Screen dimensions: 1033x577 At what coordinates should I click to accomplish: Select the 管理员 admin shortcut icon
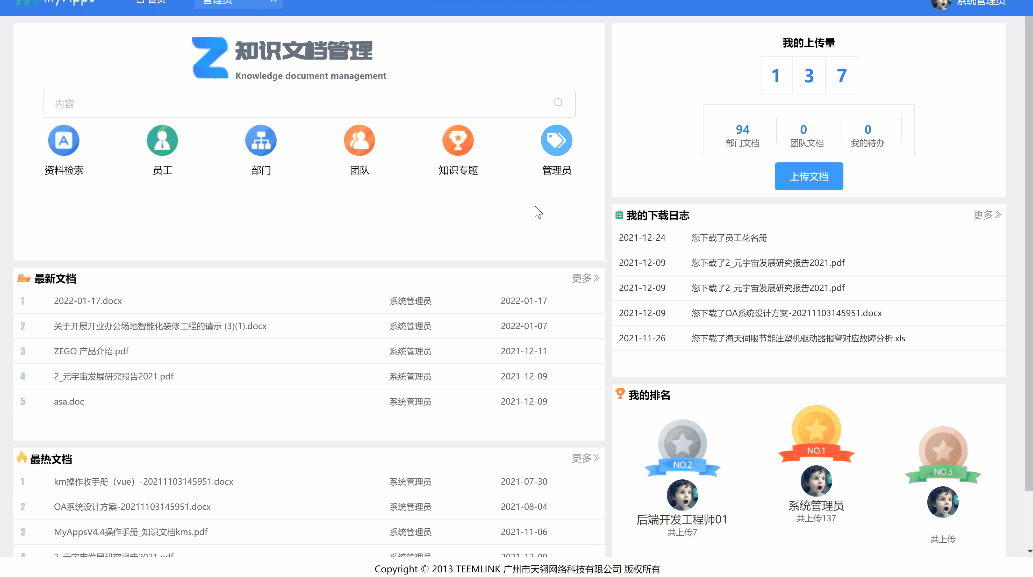point(556,141)
